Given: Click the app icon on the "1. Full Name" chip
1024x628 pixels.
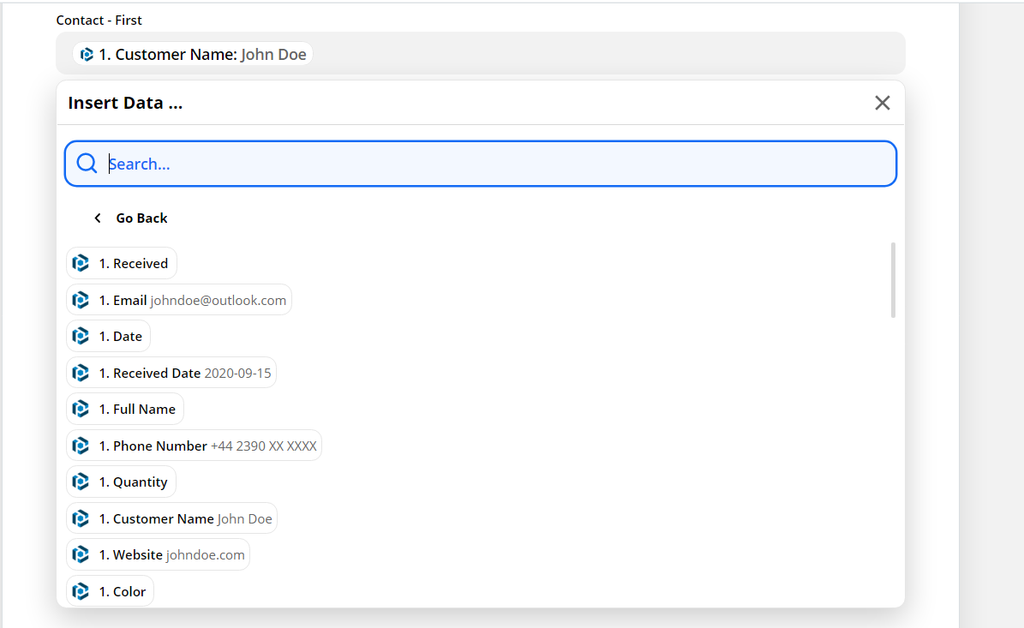Looking at the screenshot, I should click(81, 408).
